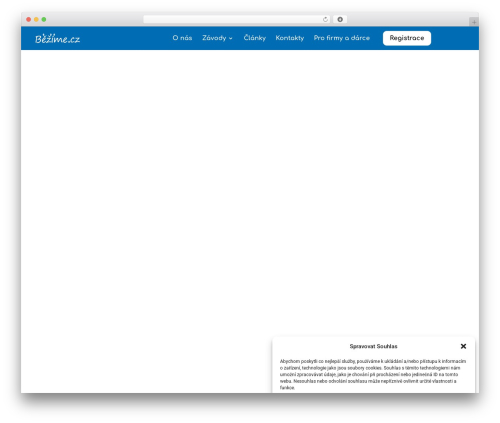The height and width of the screenshot is (423, 500).
Task: Click the yellow minimize window button
Action: pyautogui.click(x=36, y=19)
